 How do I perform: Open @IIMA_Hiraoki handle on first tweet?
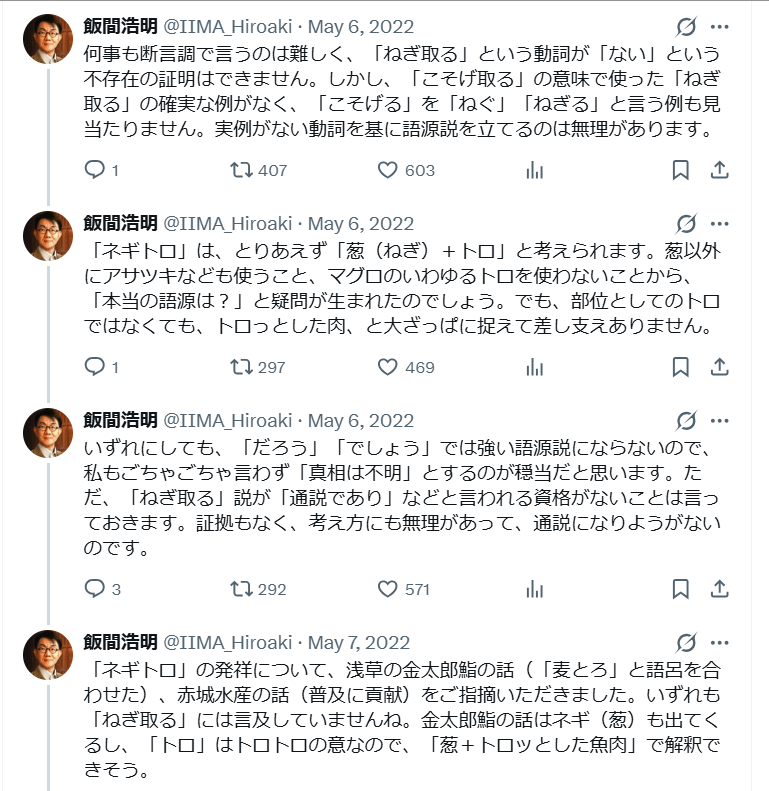[x=228, y=27]
